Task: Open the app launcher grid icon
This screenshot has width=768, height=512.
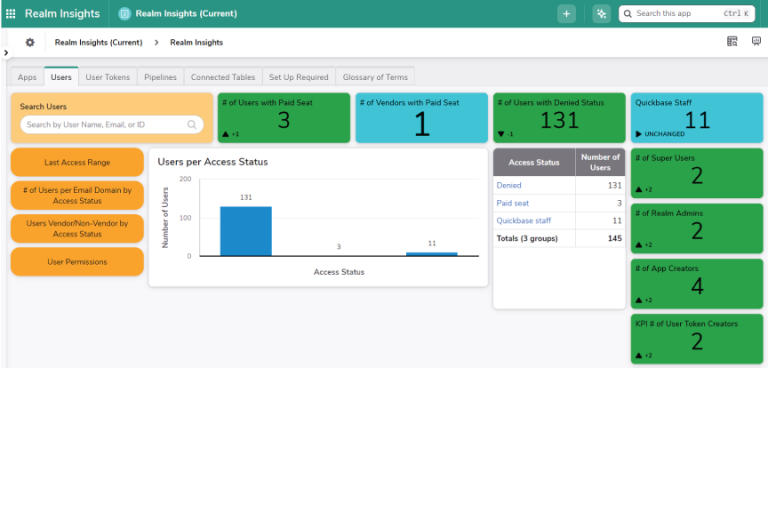Action: pyautogui.click(x=11, y=14)
